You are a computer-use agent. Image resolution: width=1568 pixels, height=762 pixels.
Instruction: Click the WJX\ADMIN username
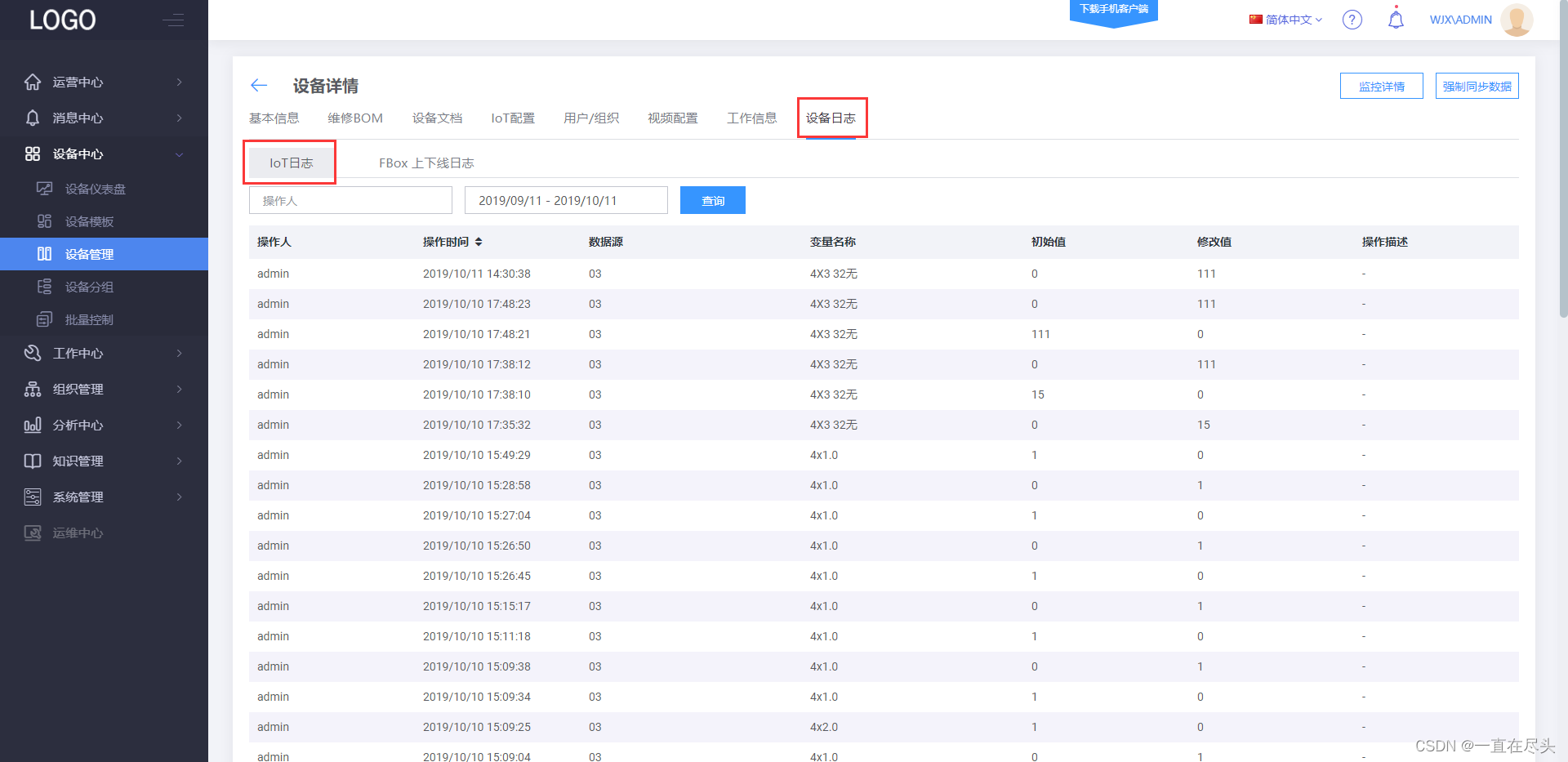1461,20
